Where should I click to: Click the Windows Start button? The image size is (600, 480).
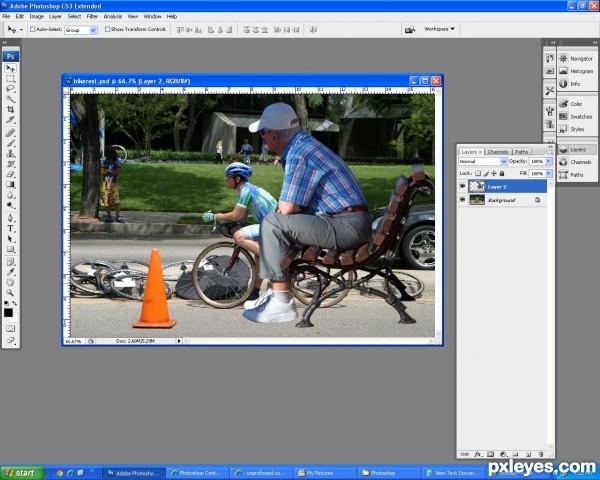point(22,473)
